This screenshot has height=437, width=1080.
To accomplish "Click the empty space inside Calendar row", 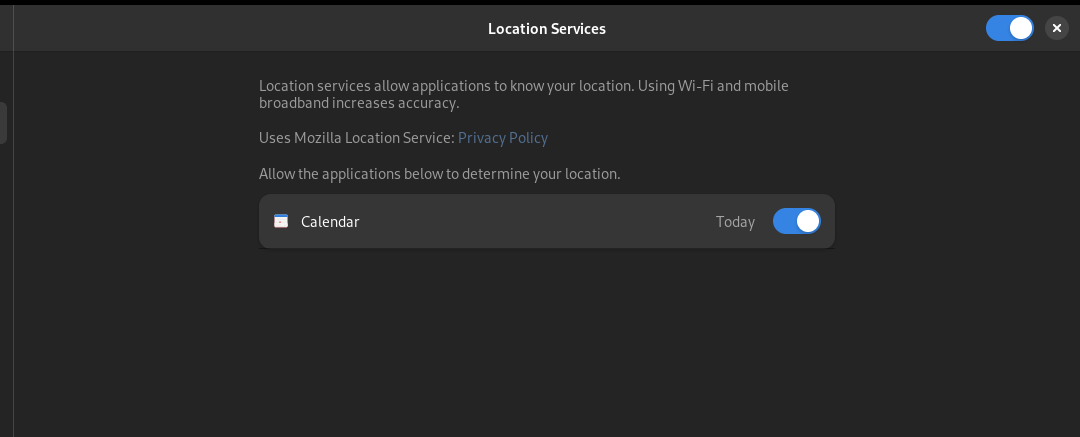I will coord(537,221).
